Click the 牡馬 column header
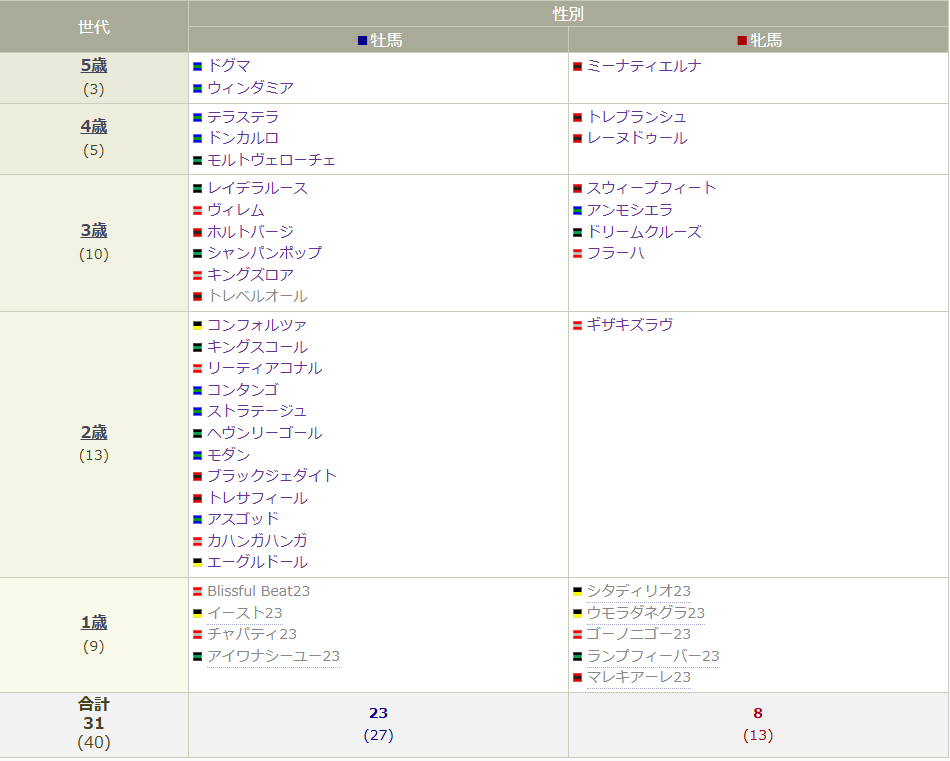The height and width of the screenshot is (761, 950). point(377,40)
